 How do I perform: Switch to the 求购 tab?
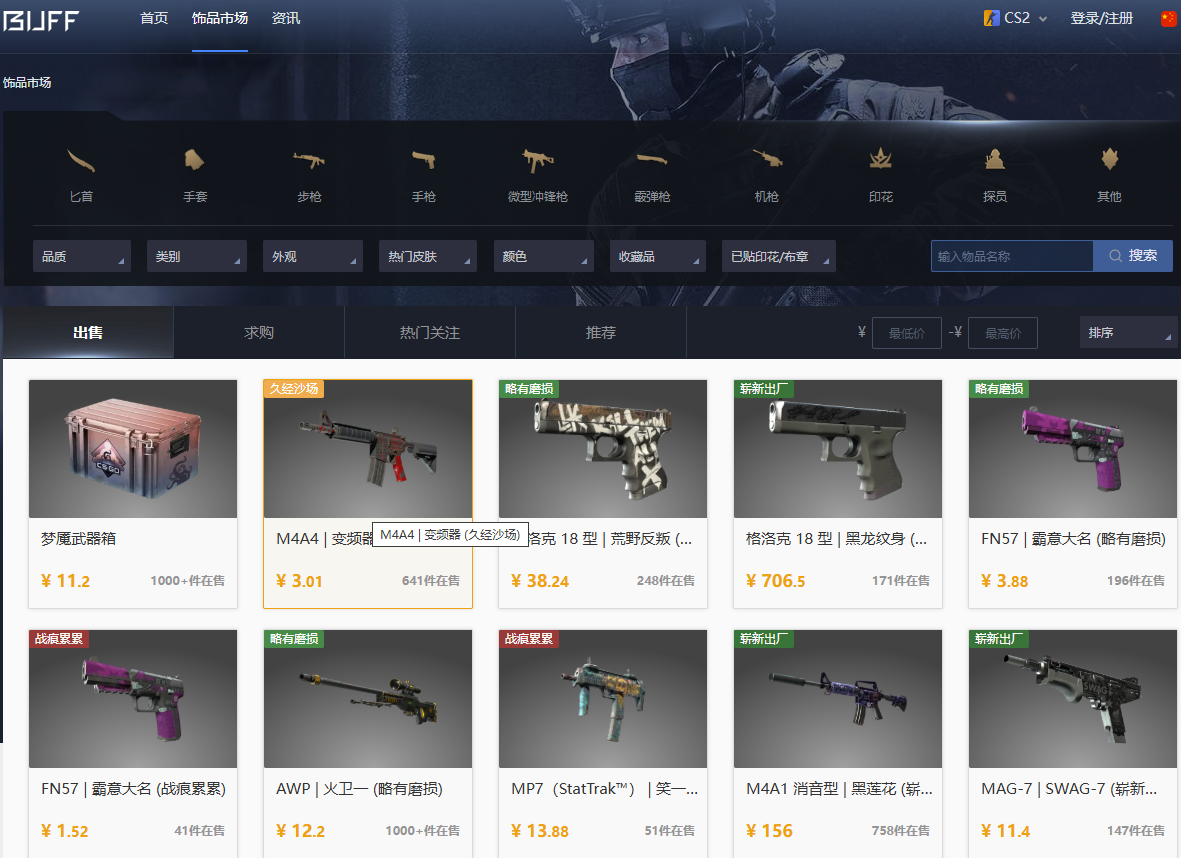(259, 332)
